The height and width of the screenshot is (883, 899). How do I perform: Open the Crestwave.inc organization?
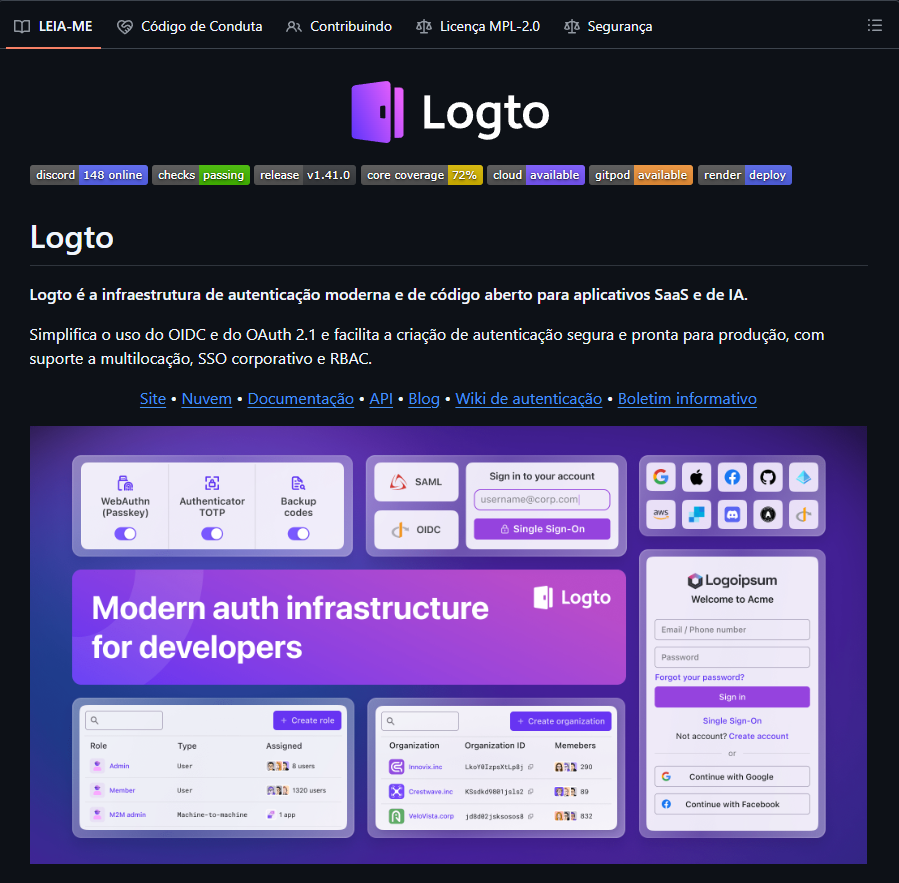tap(431, 791)
